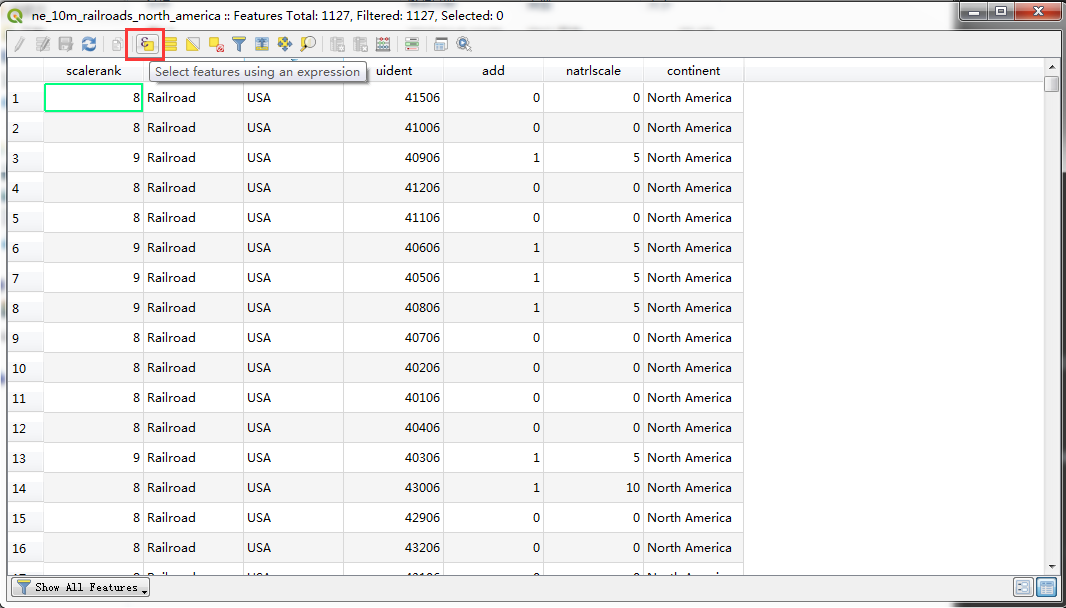
Task: Click uident cell 40406
Action: [x=394, y=428]
